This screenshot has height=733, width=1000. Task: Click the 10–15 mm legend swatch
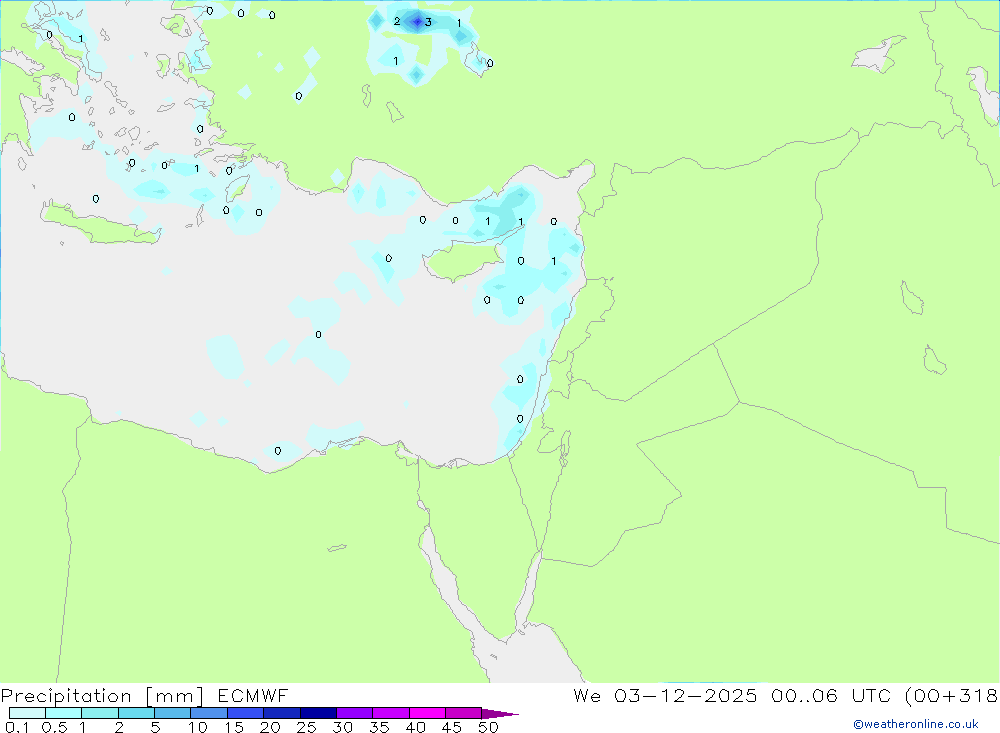[209, 713]
